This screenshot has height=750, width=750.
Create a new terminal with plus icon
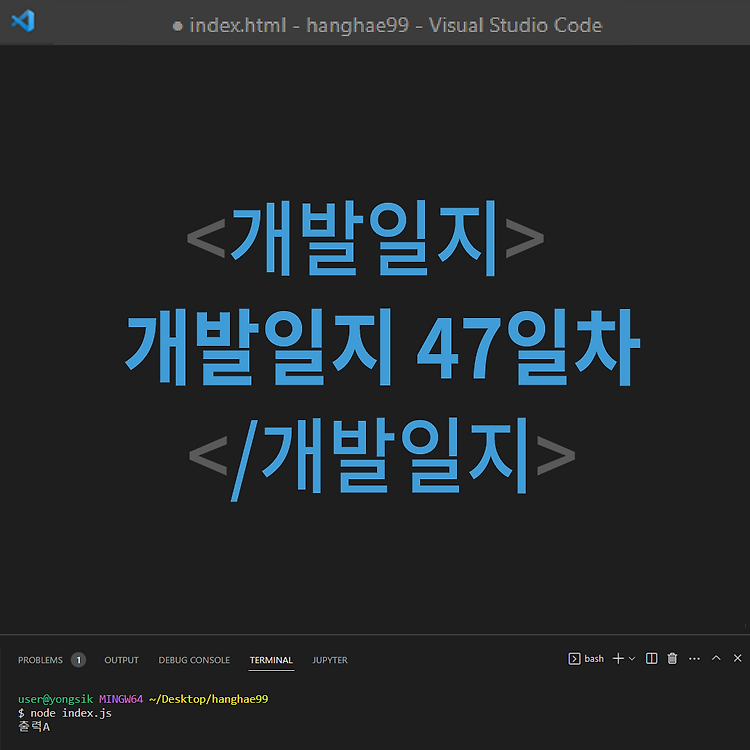(618, 659)
